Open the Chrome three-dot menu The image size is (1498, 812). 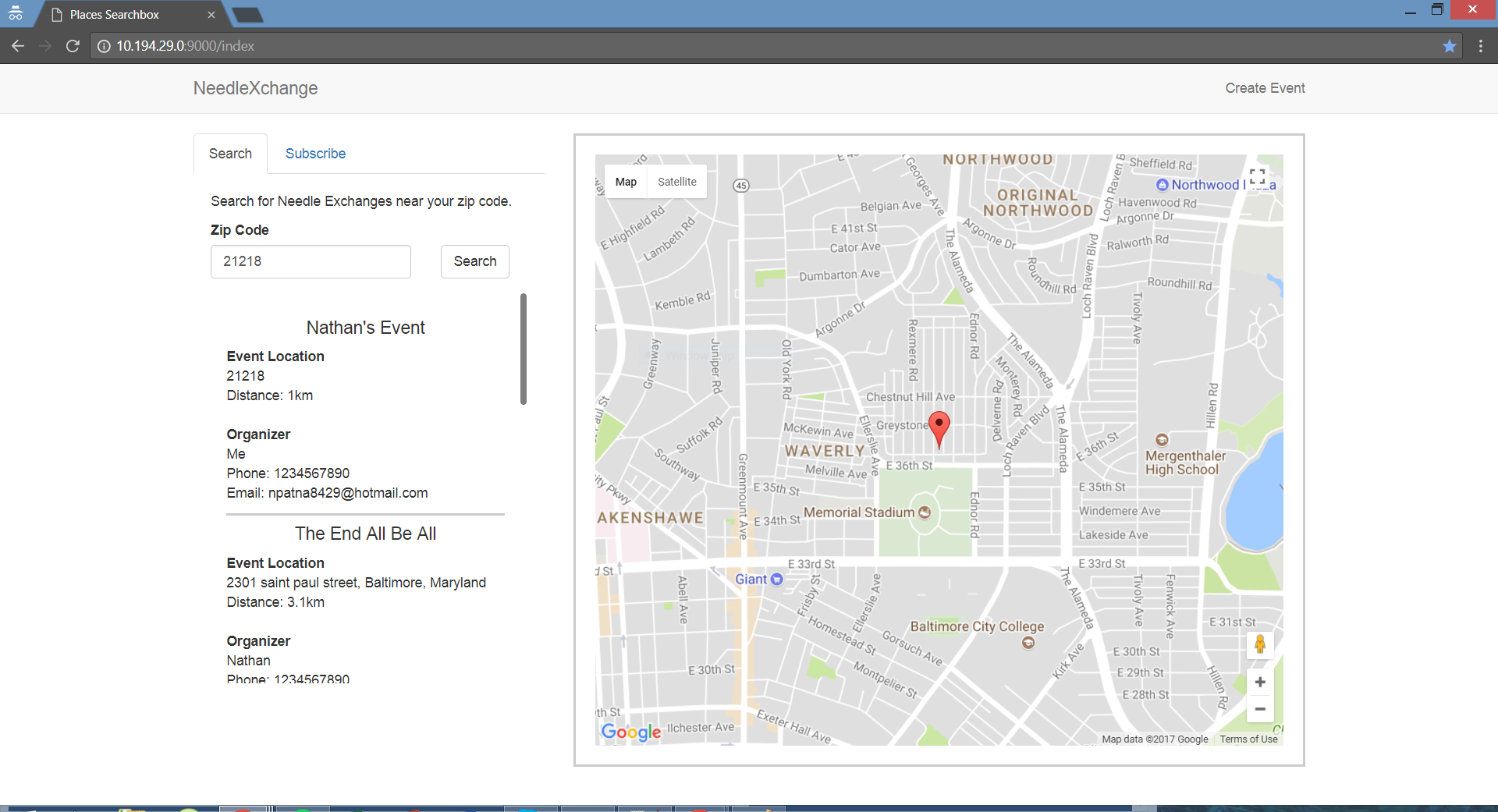point(1481,46)
